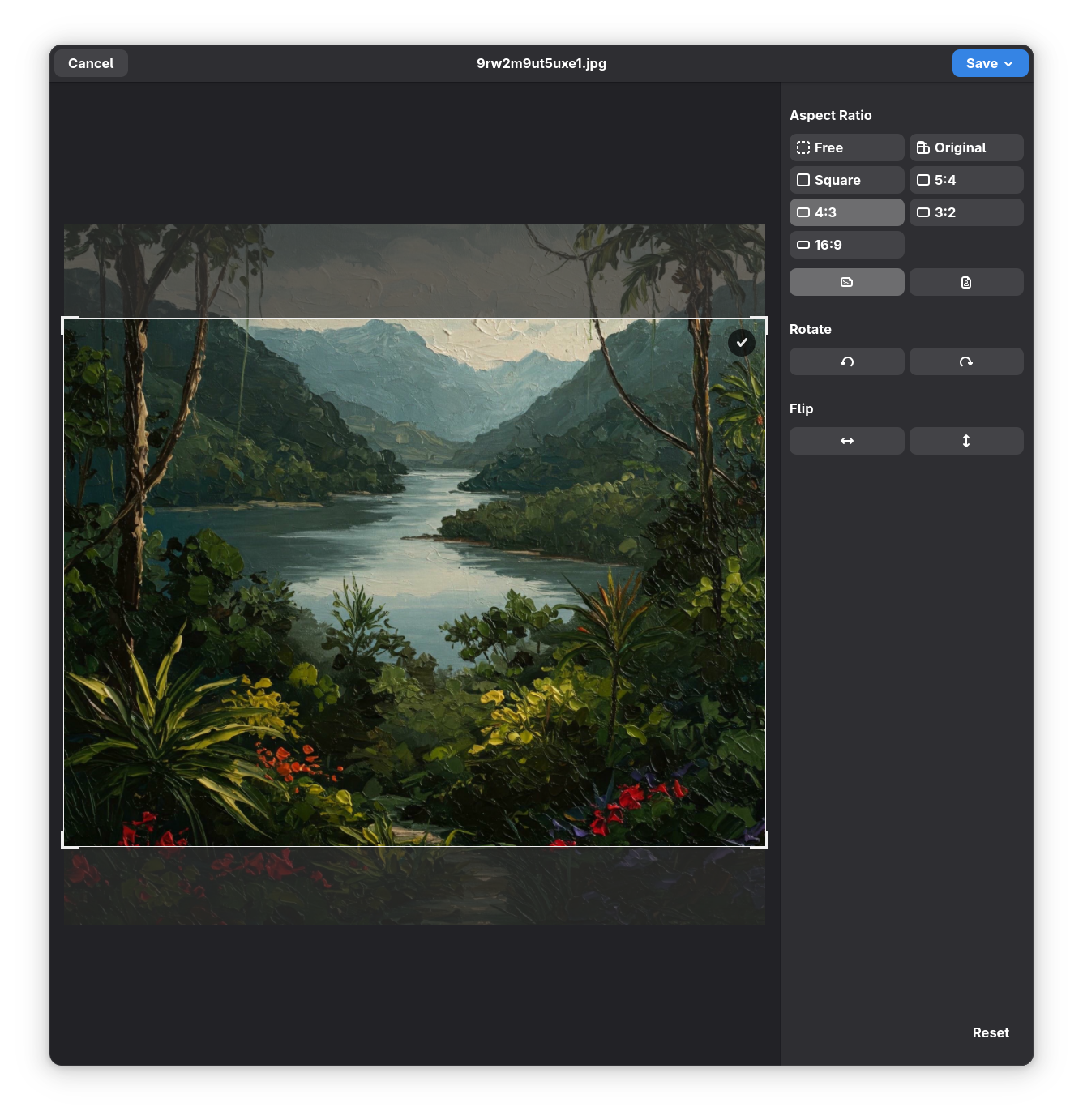
Task: Pick the Square aspect ratio
Action: point(846,180)
